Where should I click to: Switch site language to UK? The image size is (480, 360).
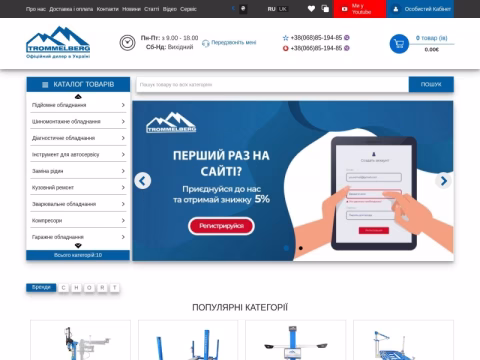(282, 9)
